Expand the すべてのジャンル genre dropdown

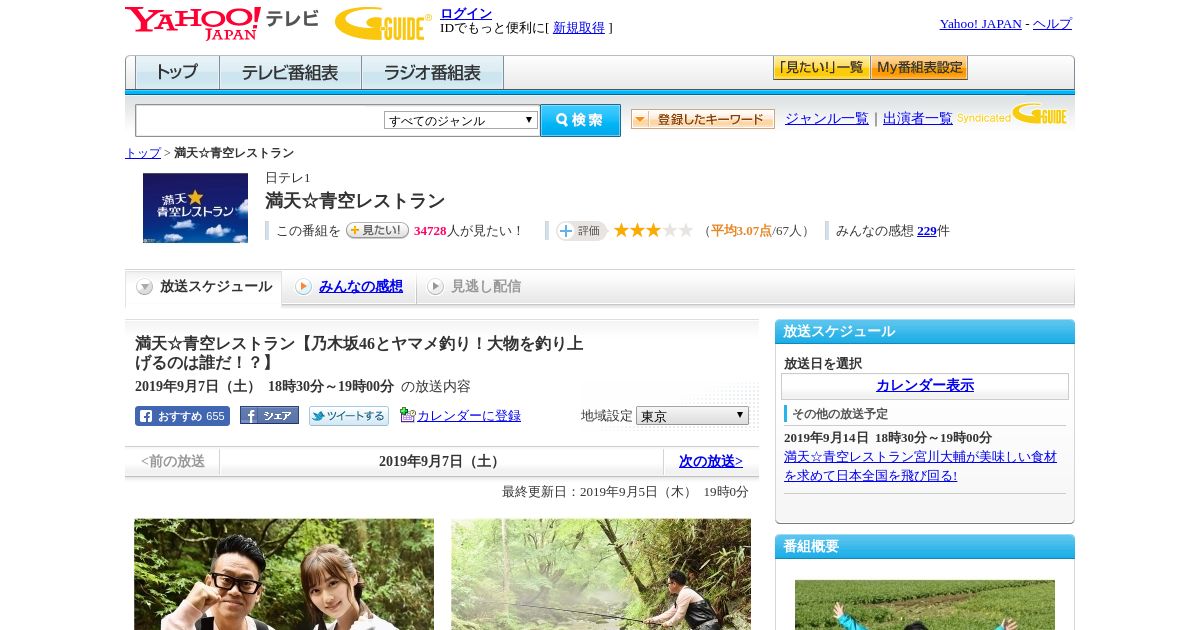click(461, 120)
